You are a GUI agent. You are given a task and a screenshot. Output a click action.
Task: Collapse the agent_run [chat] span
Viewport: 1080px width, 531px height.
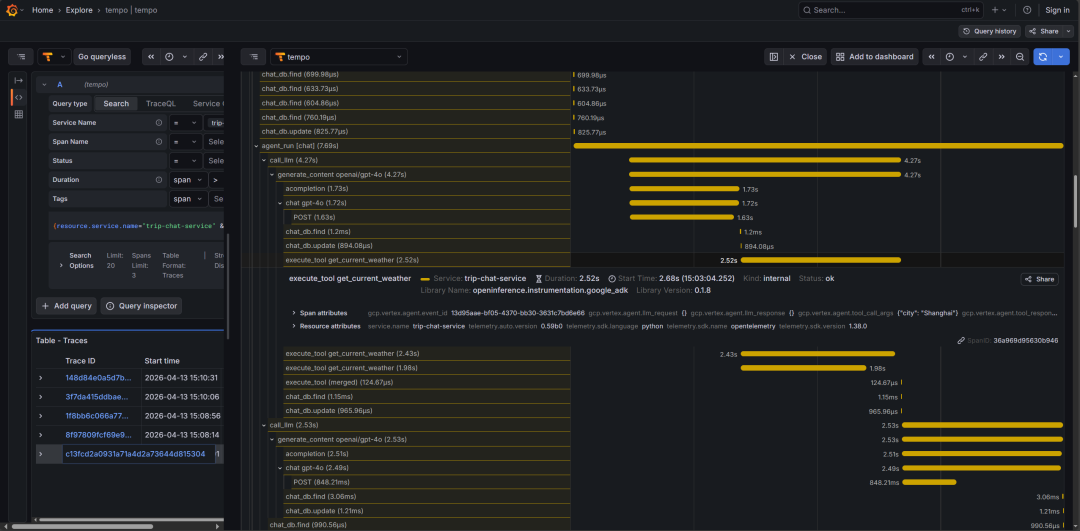(x=256, y=146)
